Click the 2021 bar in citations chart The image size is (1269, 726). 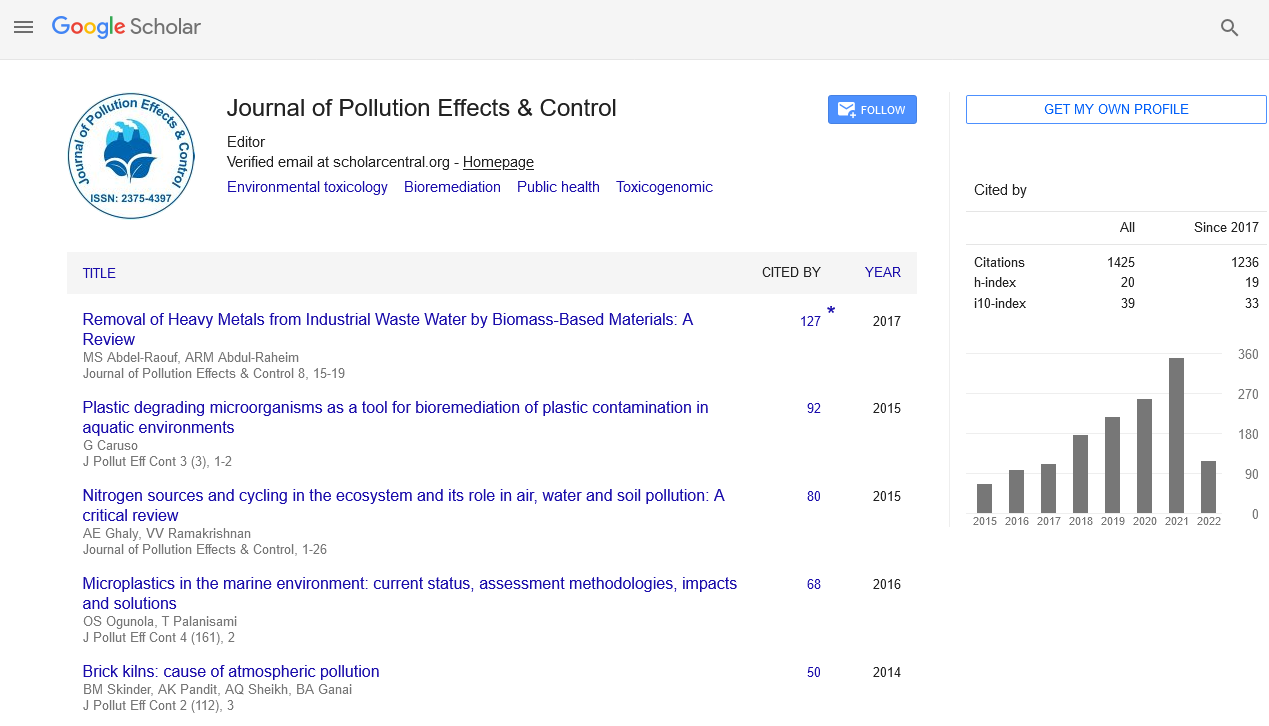(1176, 436)
